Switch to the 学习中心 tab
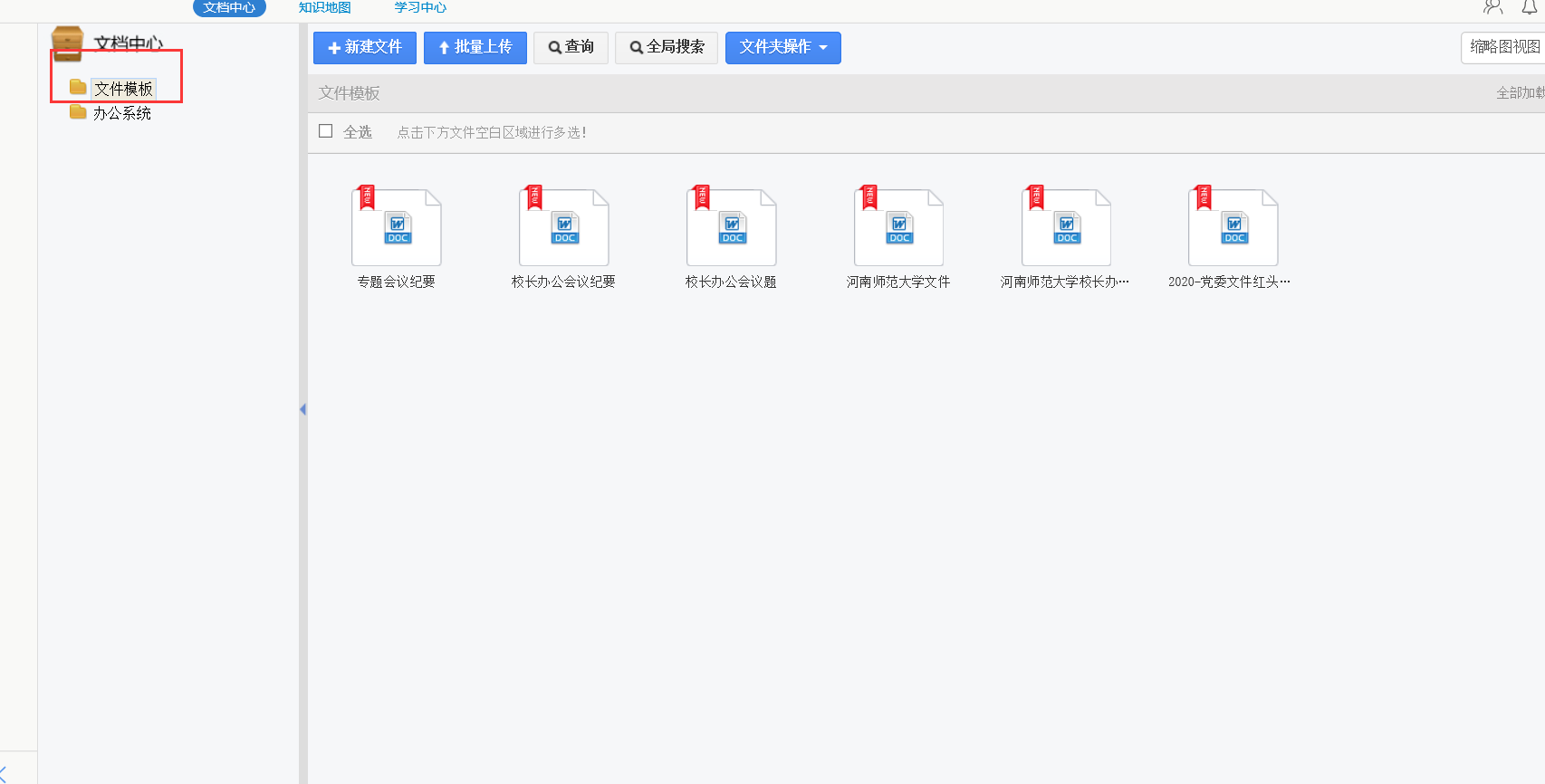The height and width of the screenshot is (784, 1545). click(x=420, y=7)
